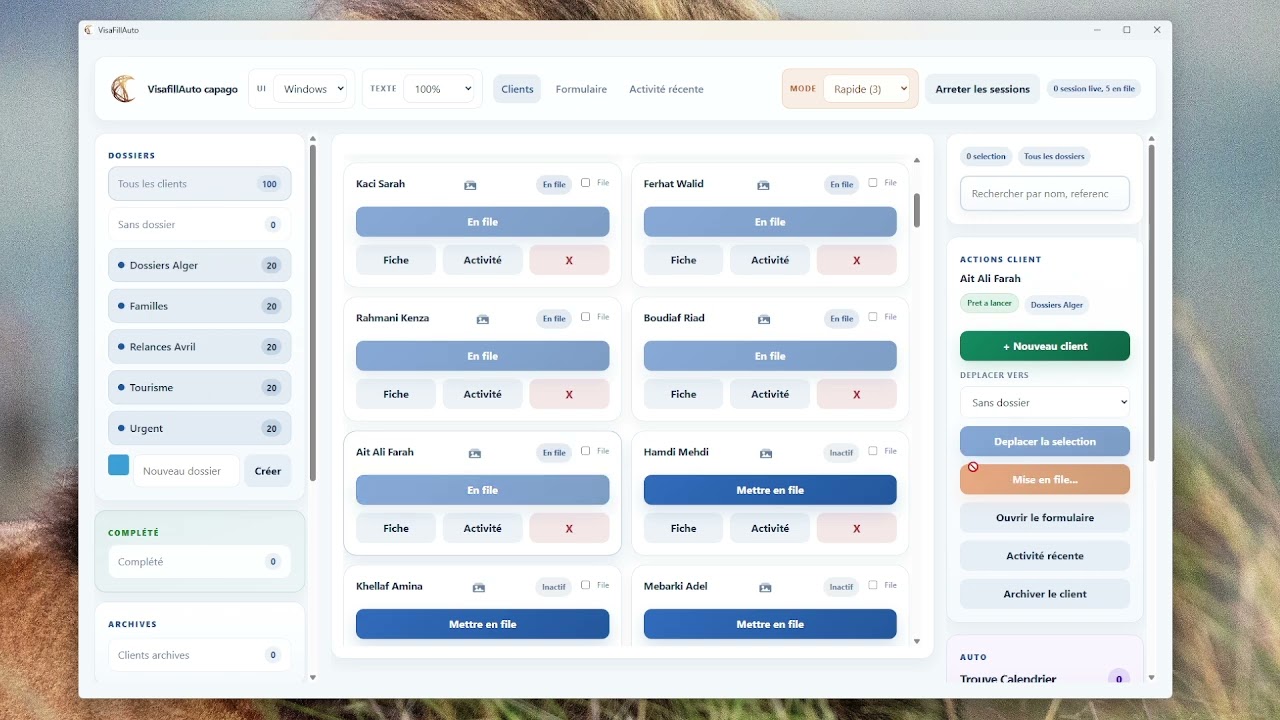This screenshot has height=720, width=1280.
Task: Click the green Nouveau client button
Action: tap(1045, 346)
